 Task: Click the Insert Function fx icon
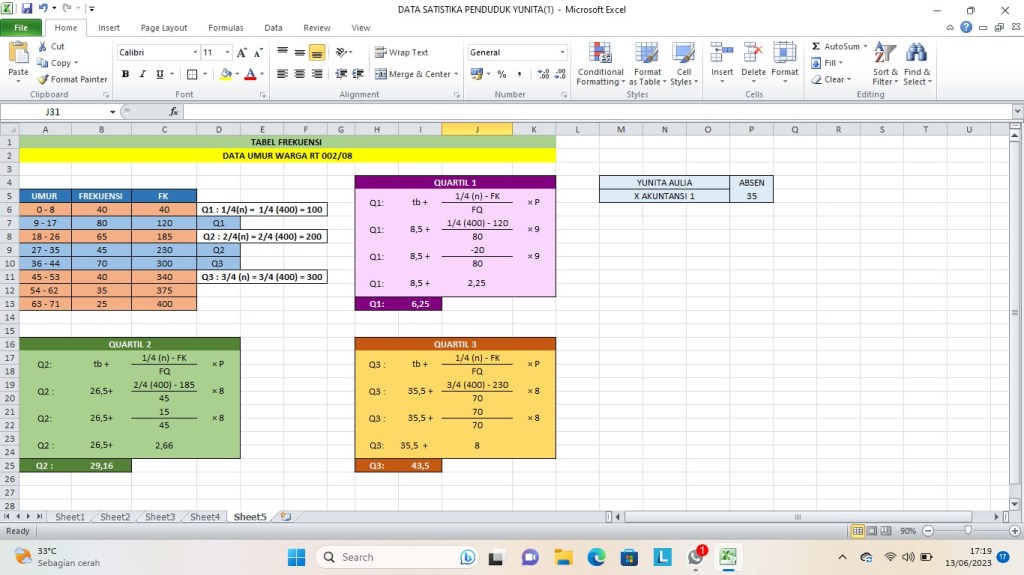point(174,112)
